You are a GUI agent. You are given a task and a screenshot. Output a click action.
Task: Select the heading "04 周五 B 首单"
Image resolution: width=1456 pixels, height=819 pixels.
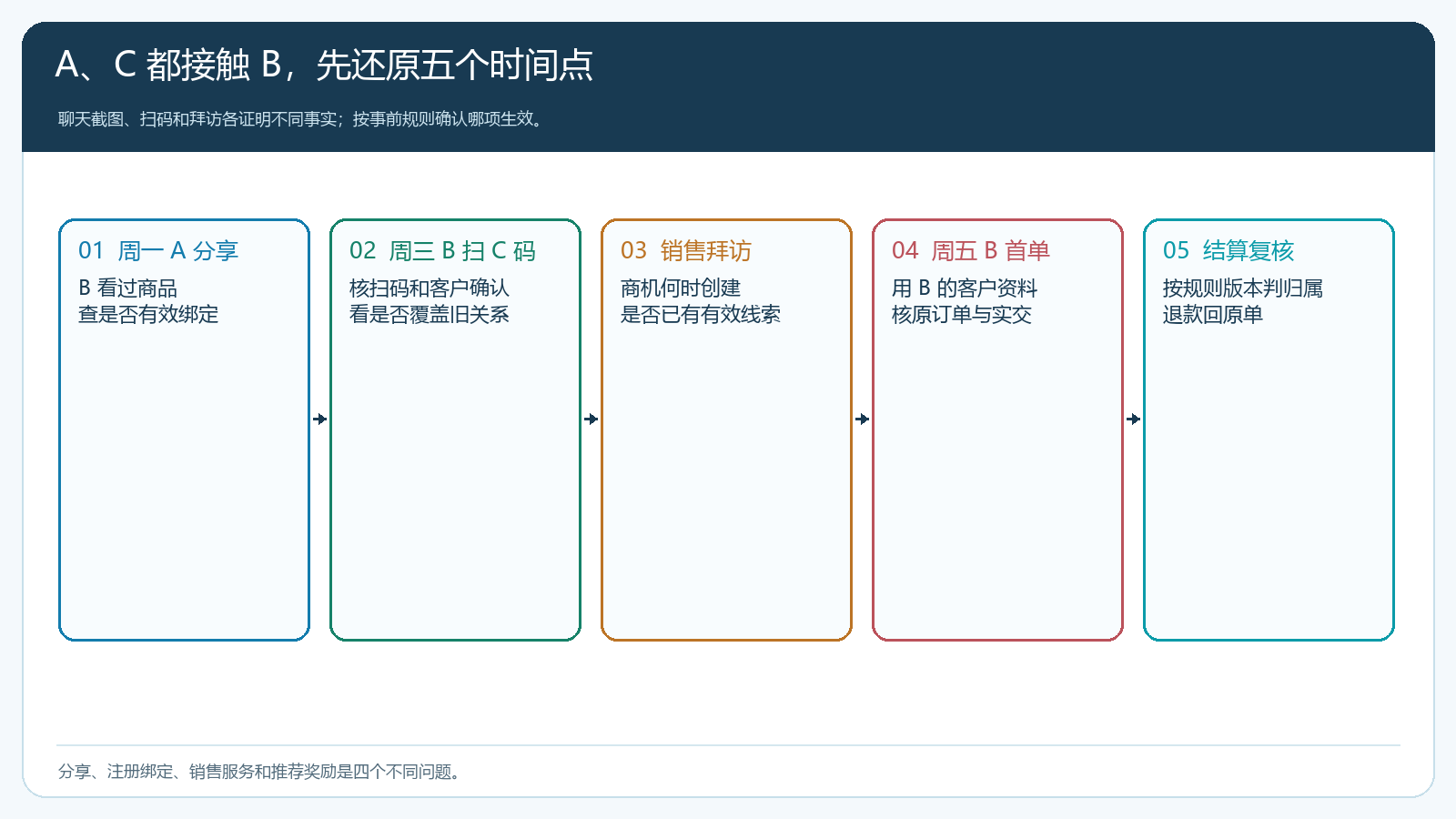pyautogui.click(x=971, y=250)
